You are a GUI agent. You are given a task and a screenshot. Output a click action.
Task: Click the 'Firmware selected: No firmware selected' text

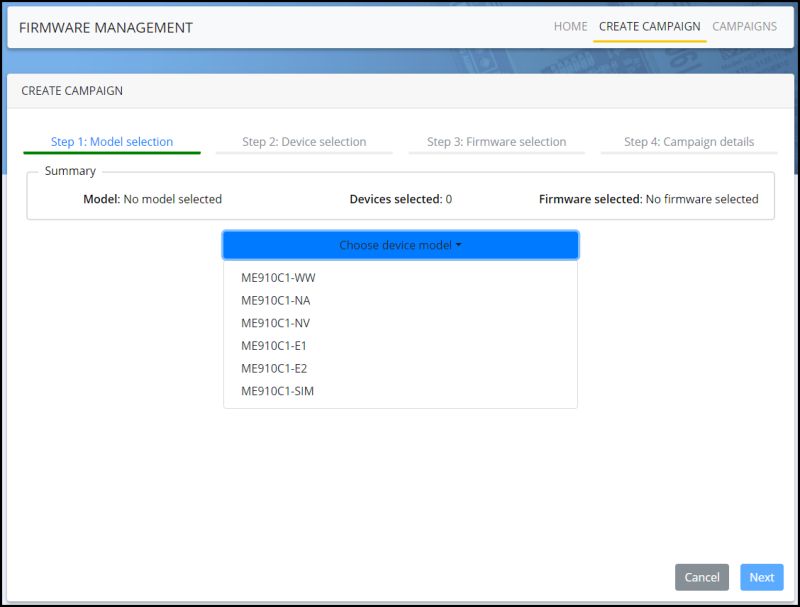pos(648,199)
